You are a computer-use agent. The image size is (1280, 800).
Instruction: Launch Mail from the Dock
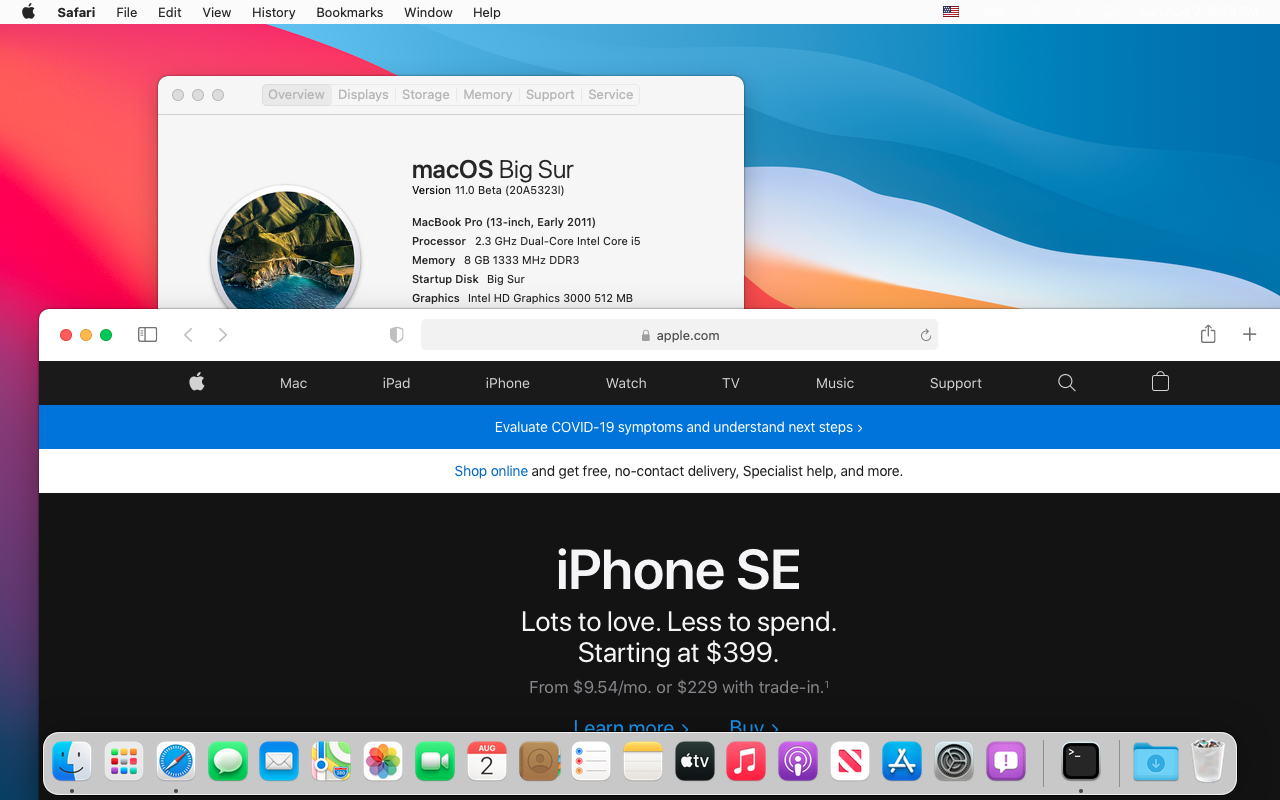tap(279, 762)
